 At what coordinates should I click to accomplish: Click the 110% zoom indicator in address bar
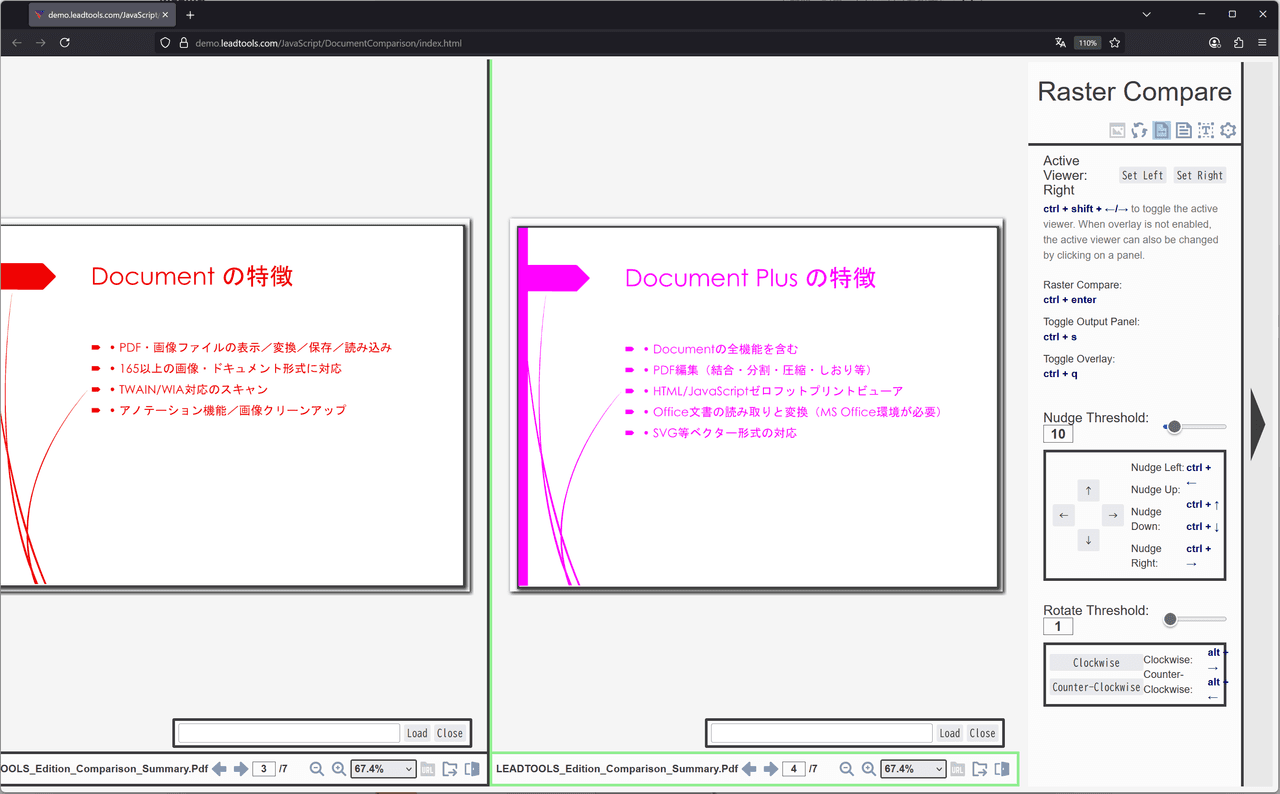pyautogui.click(x=1088, y=43)
